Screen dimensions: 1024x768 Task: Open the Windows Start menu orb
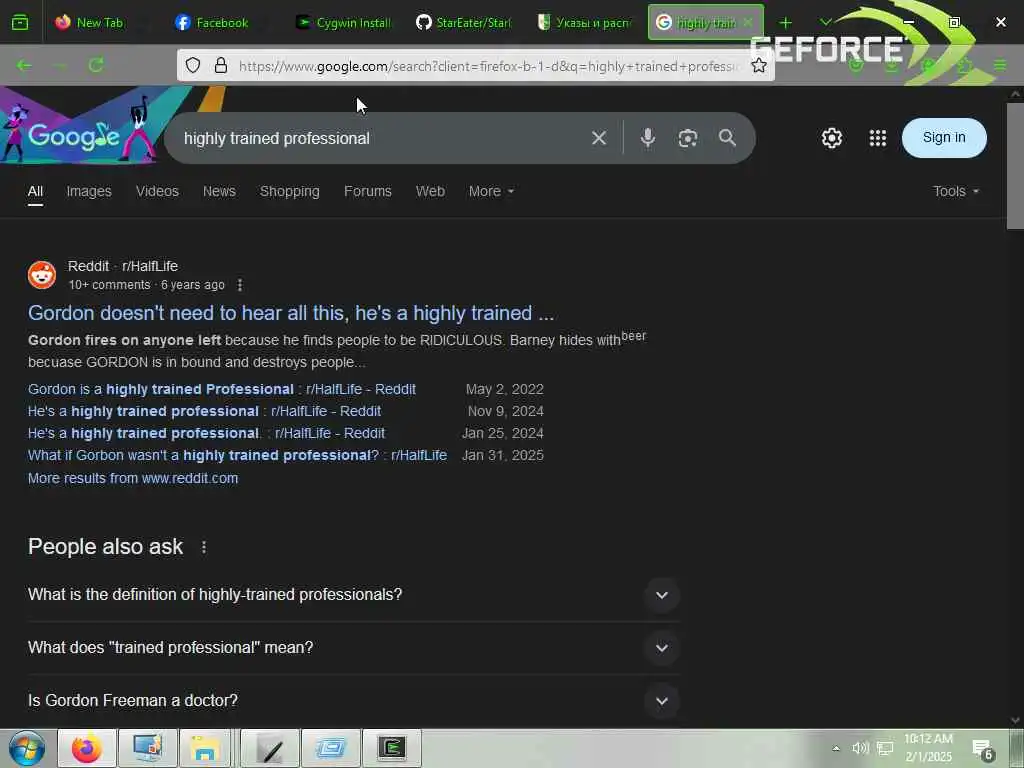pos(27,748)
